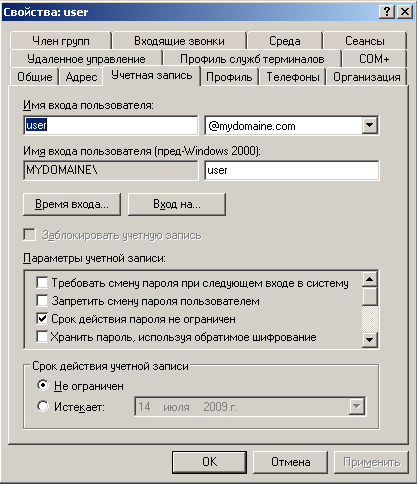
Task: Click scroll up arrow in account options
Action: [370, 279]
